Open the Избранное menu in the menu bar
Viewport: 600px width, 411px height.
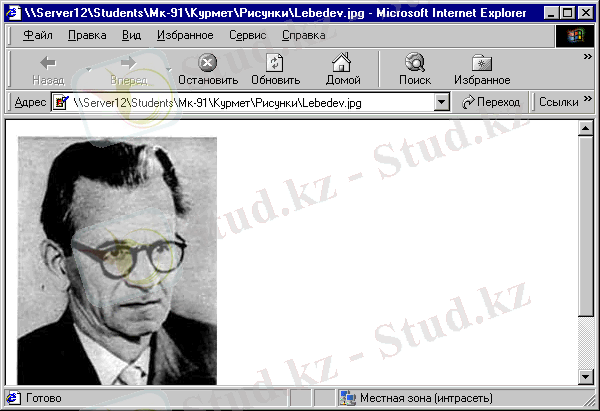coord(185,35)
